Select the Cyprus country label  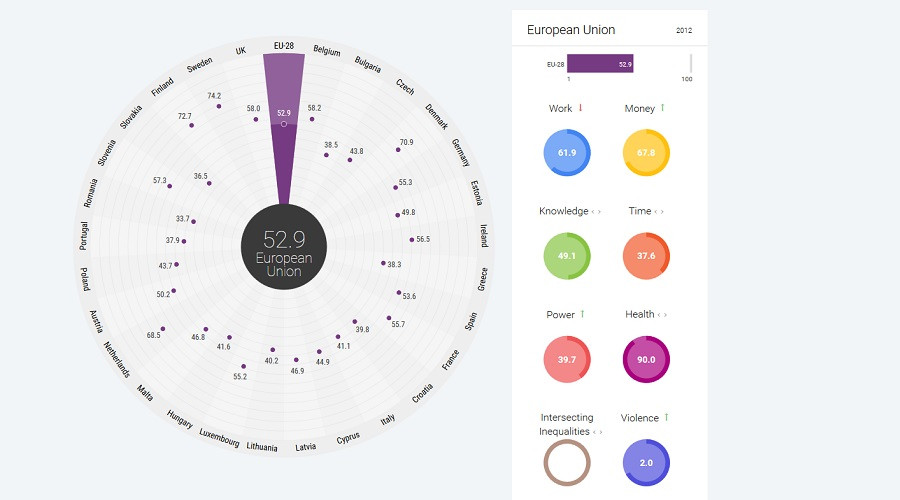pos(348,438)
